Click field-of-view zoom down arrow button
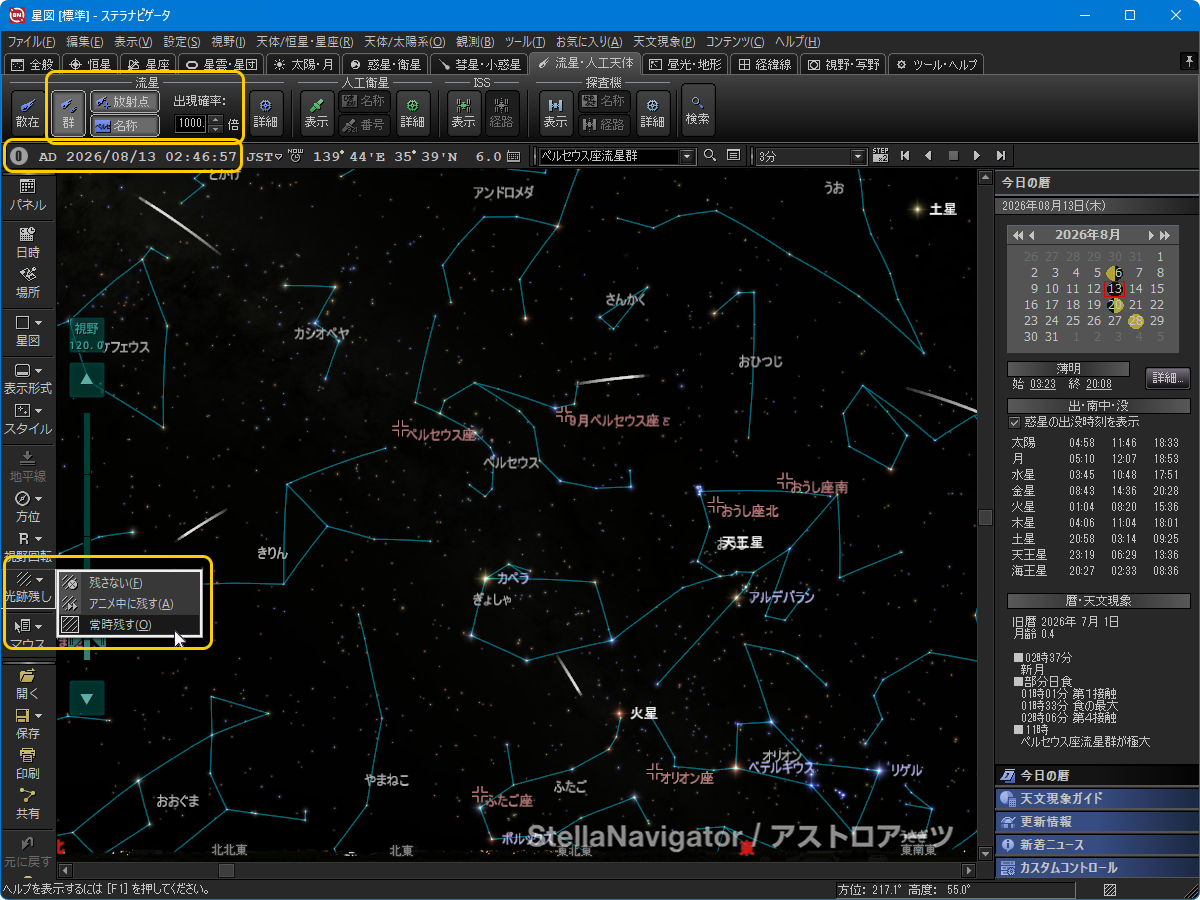The image size is (1200, 900). (x=87, y=698)
